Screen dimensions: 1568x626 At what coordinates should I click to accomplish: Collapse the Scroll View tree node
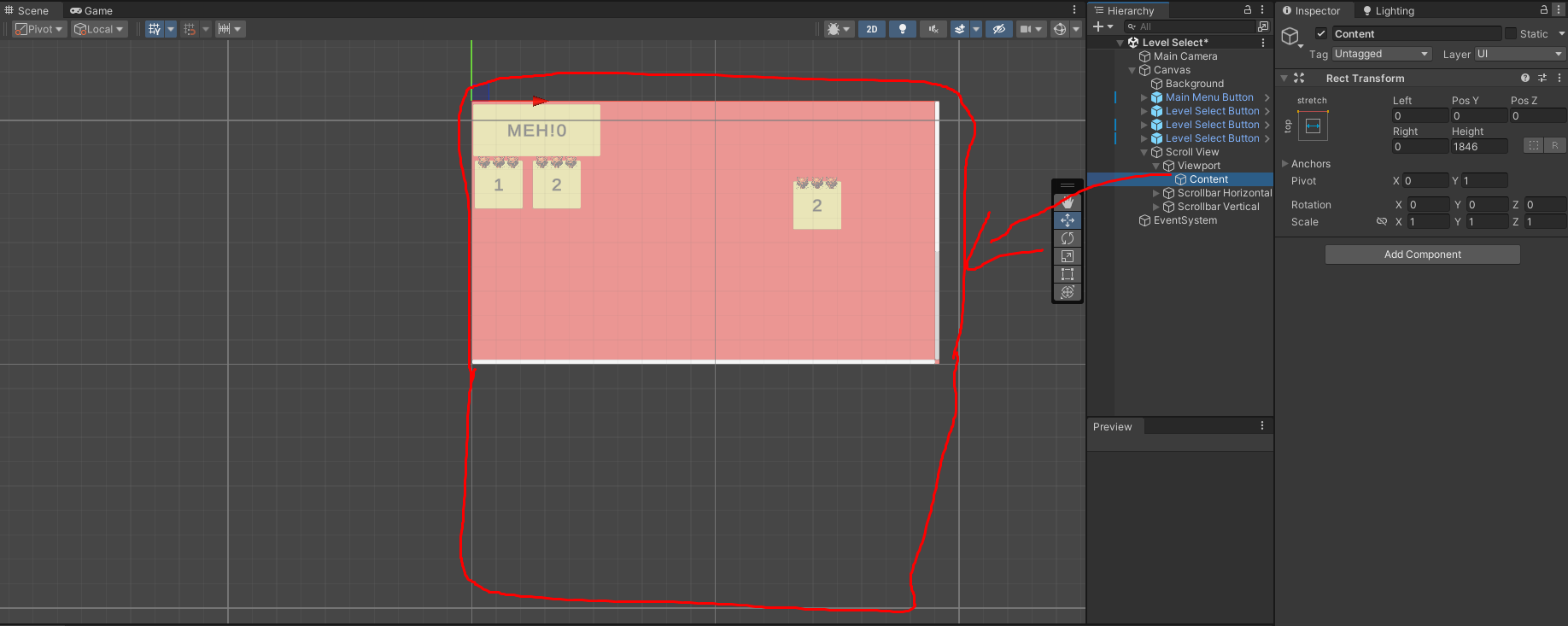point(1144,152)
